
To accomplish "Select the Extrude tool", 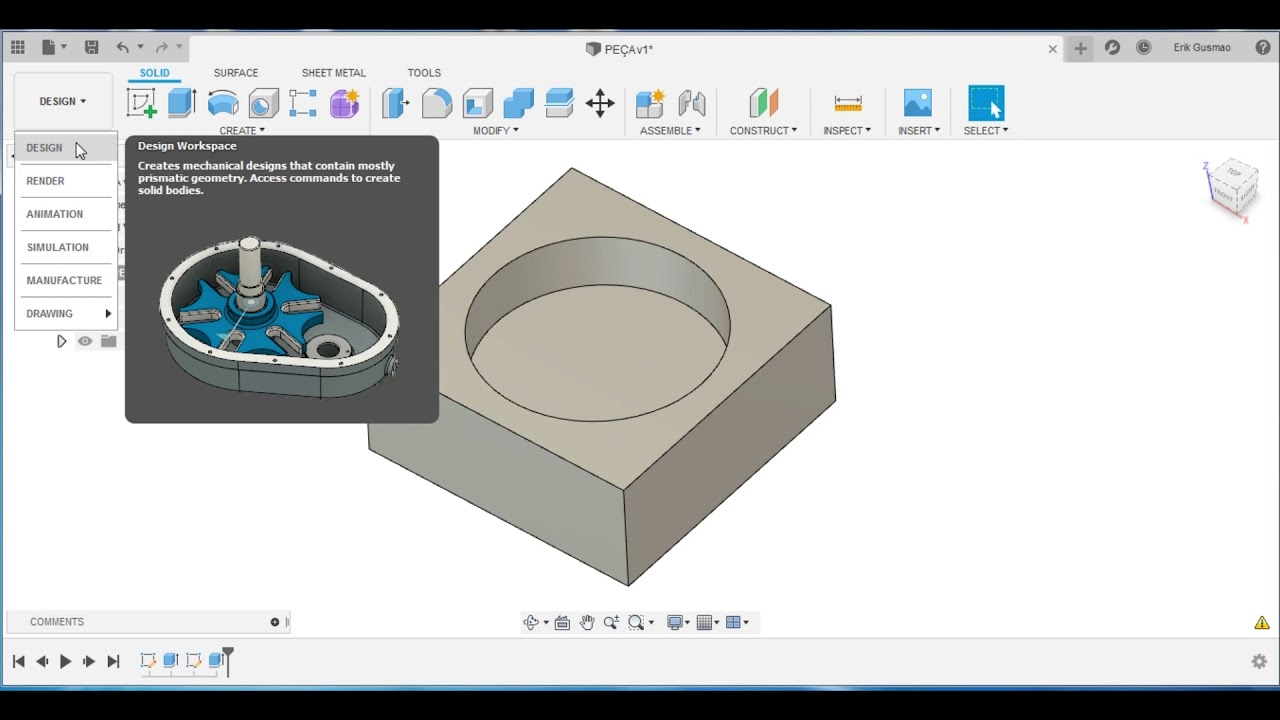I will click(182, 102).
